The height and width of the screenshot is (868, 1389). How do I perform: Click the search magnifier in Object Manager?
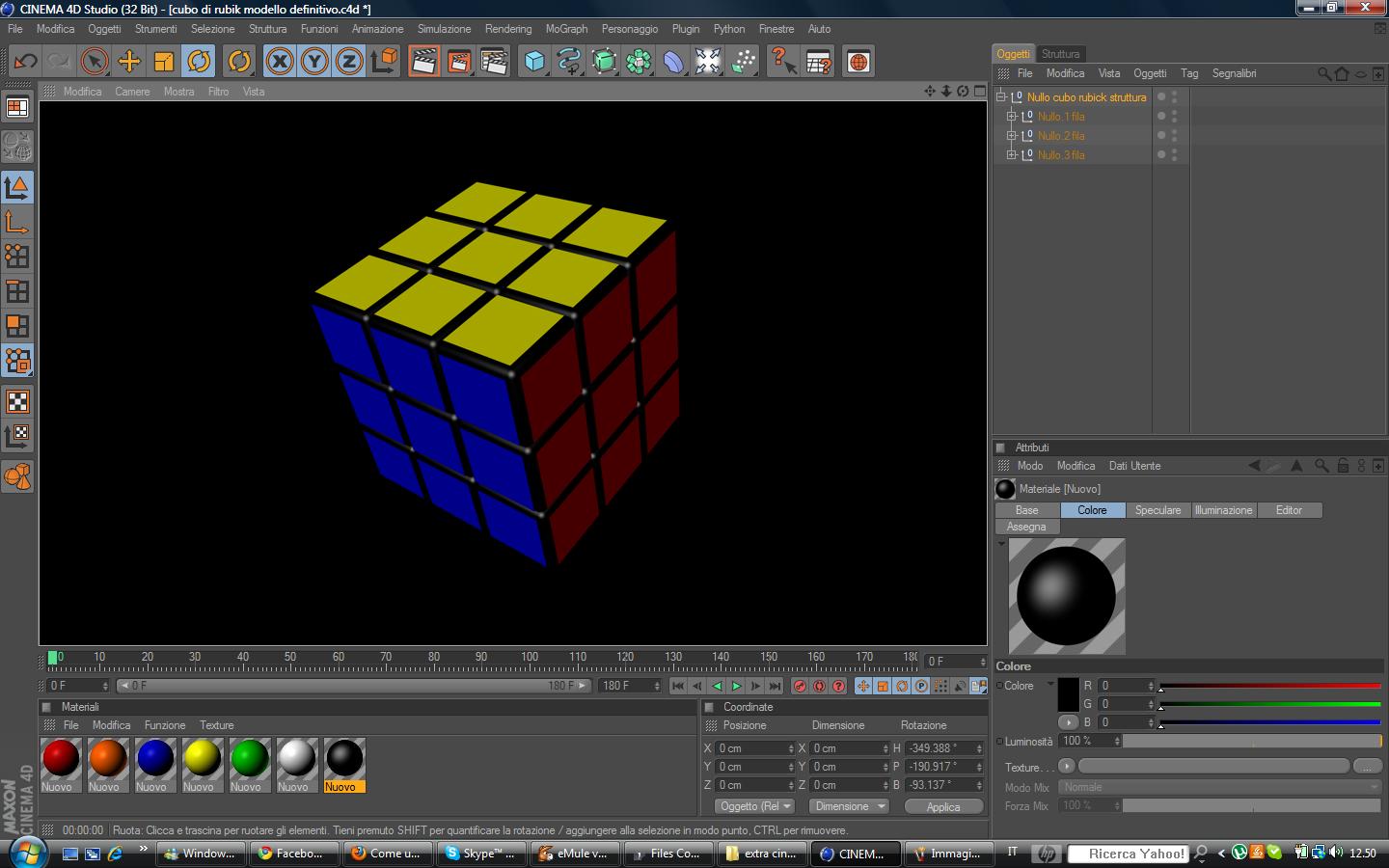click(x=1324, y=73)
